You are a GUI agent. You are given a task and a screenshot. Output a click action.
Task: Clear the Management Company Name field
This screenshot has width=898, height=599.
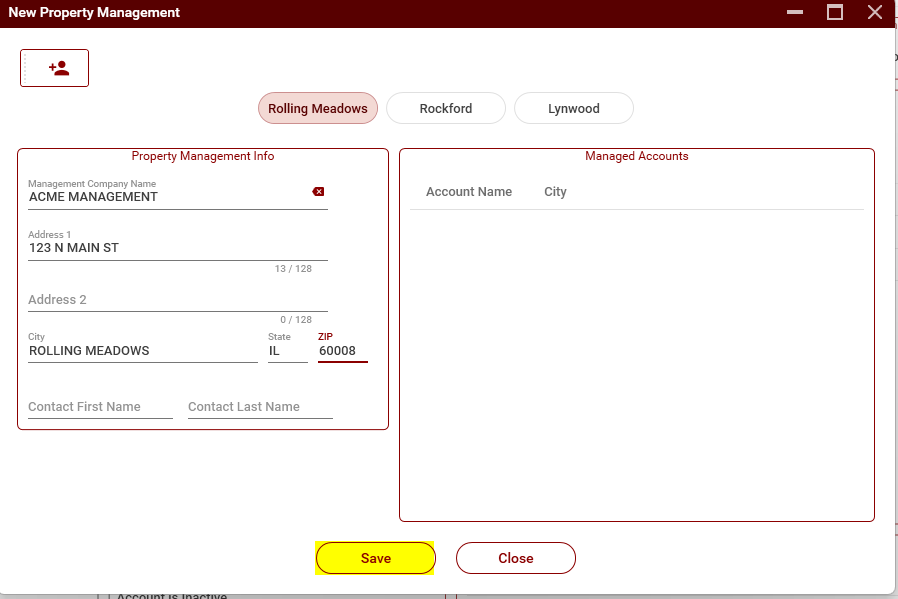pos(318,192)
